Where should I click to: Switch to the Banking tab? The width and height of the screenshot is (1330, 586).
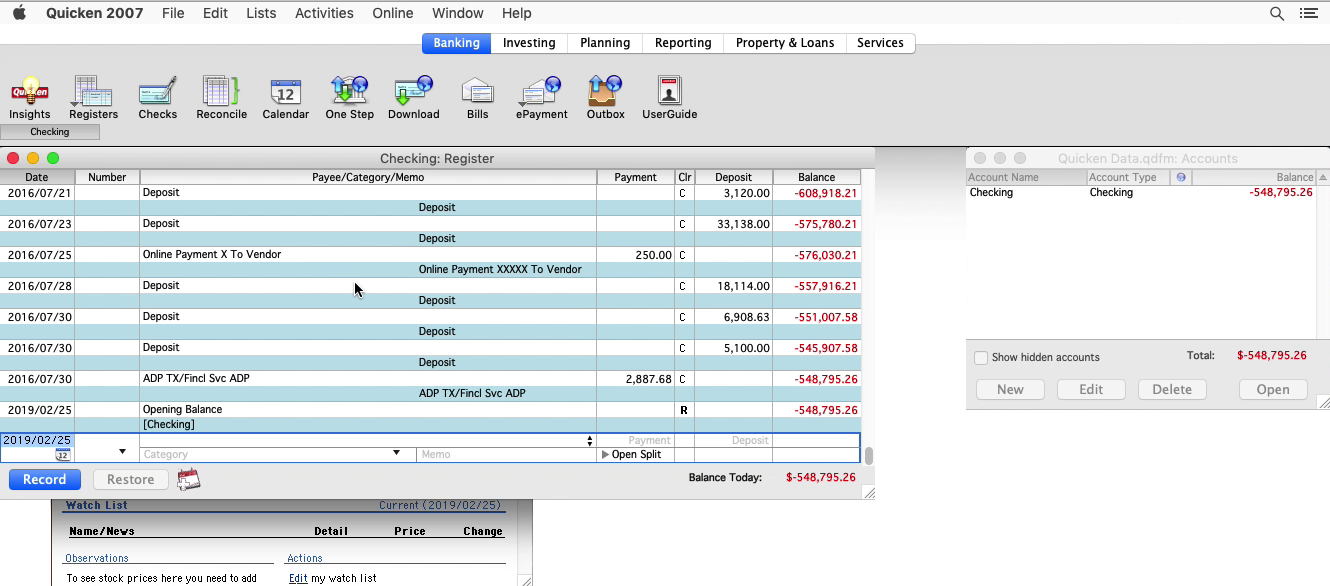pyautogui.click(x=456, y=43)
